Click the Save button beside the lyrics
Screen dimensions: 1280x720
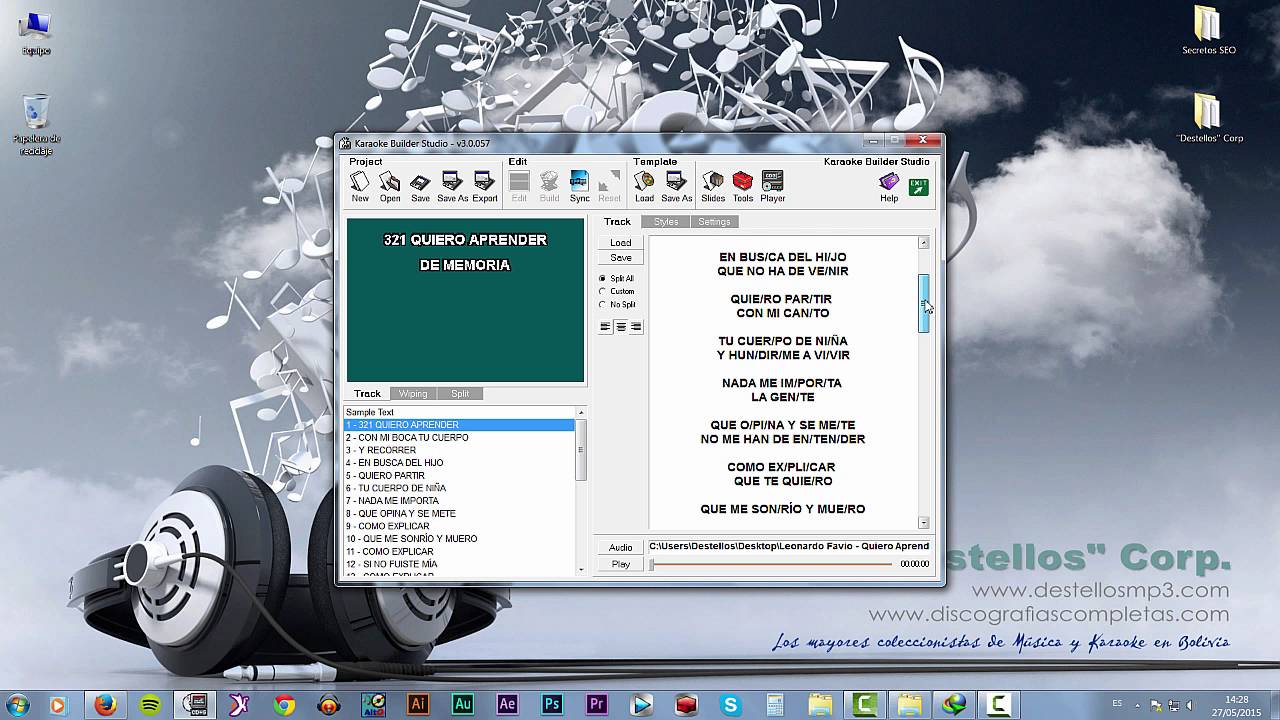tap(621, 258)
